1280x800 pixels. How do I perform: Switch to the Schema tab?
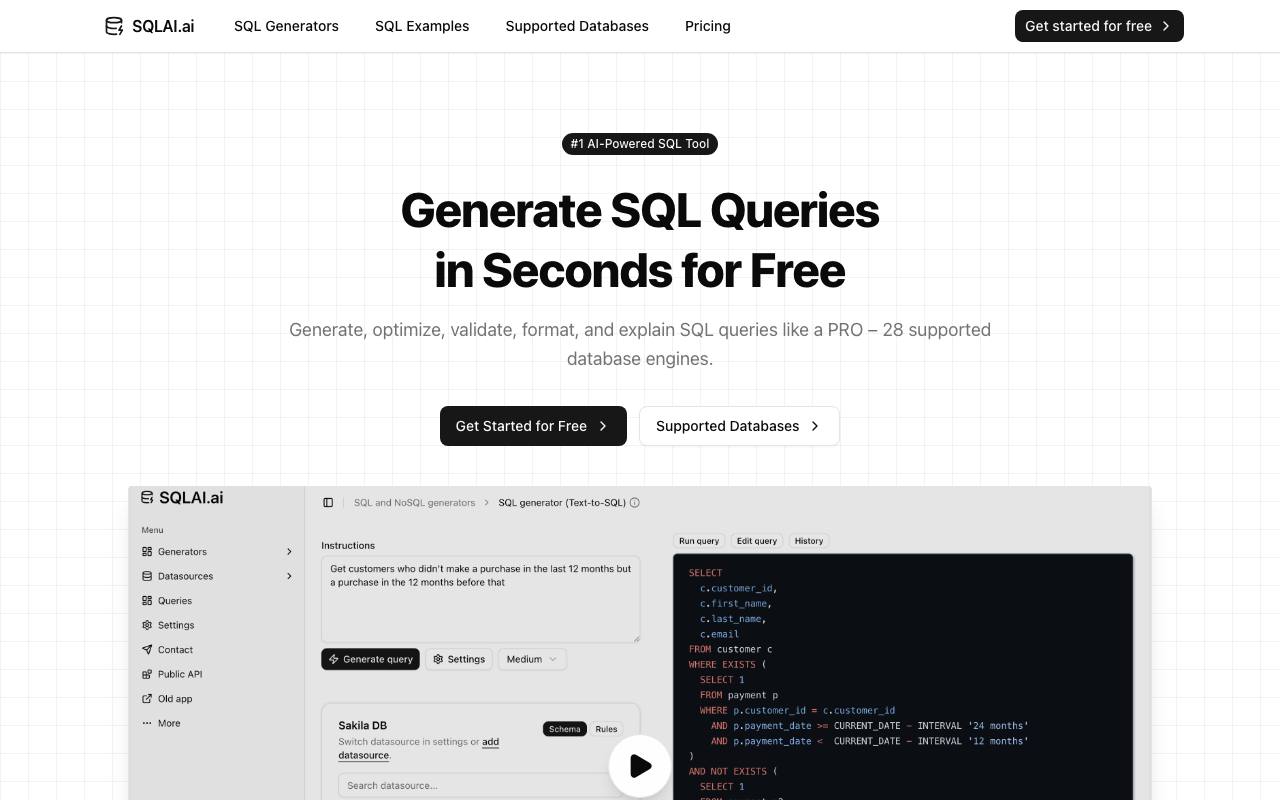tap(565, 729)
